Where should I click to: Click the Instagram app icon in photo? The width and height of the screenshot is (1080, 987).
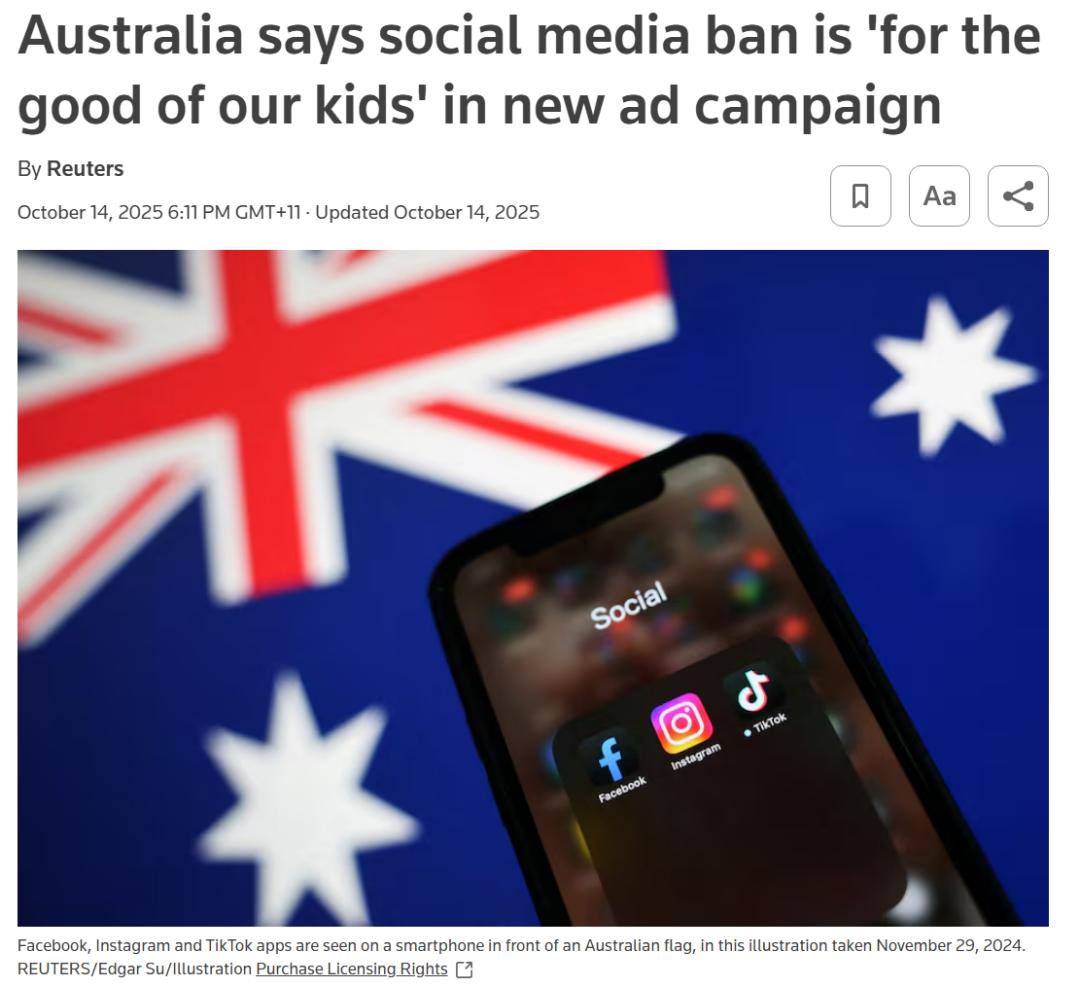[681, 723]
